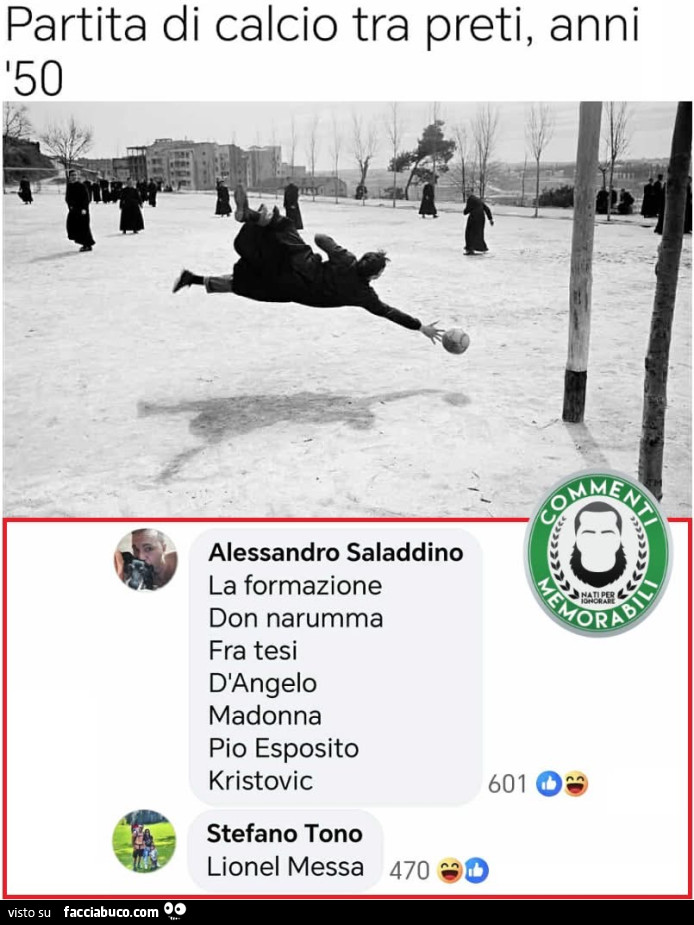Click the soccer ball in the photo
694x925 pixels.
click(456, 341)
